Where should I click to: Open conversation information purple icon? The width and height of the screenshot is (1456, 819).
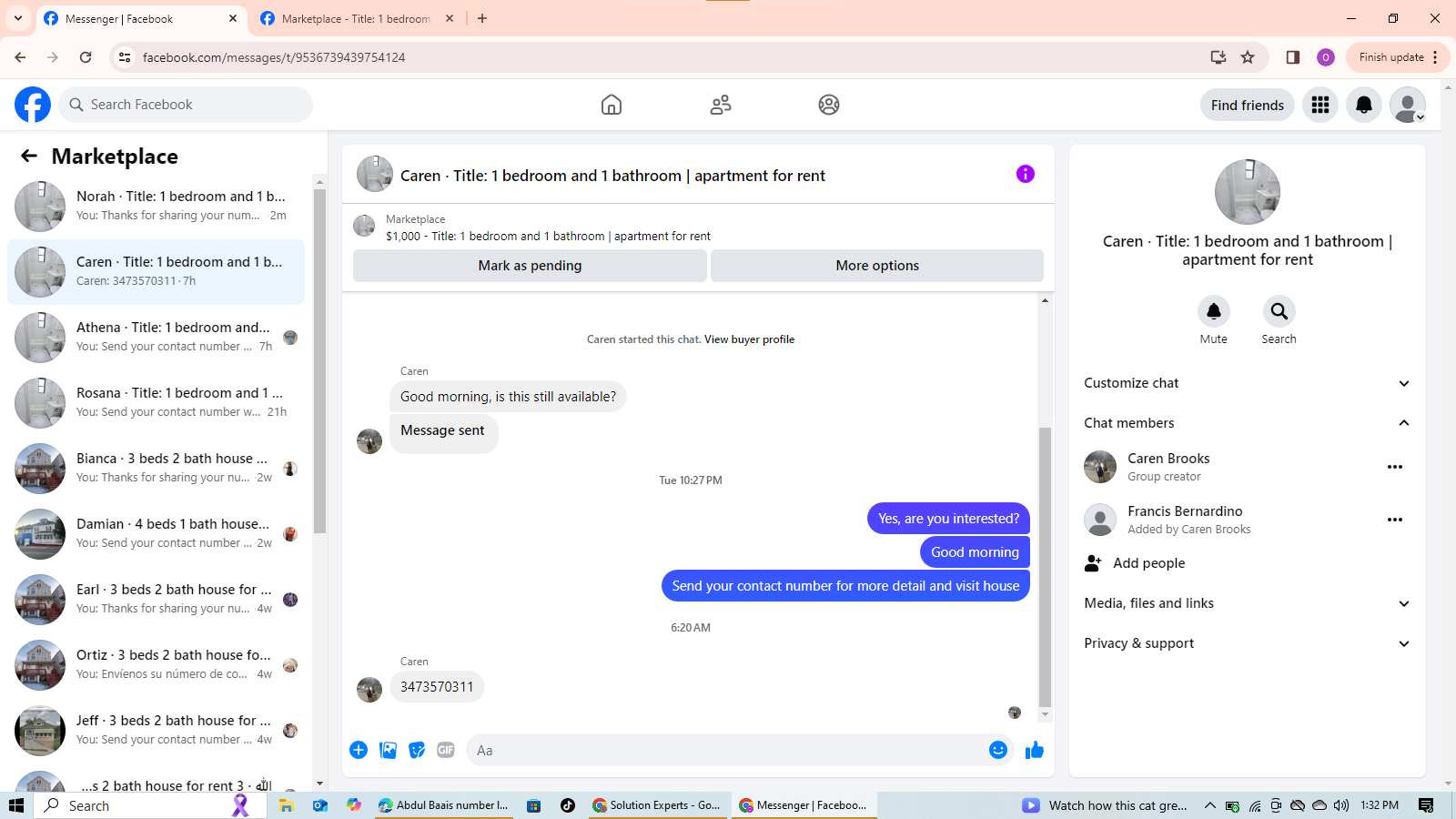[x=1026, y=174]
